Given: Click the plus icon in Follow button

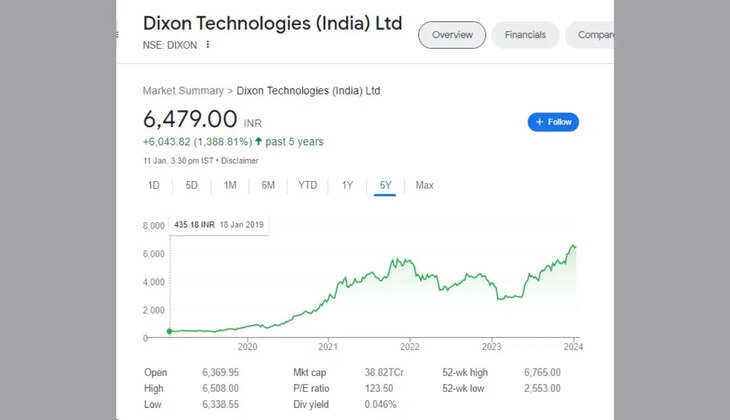Looking at the screenshot, I should pos(540,122).
